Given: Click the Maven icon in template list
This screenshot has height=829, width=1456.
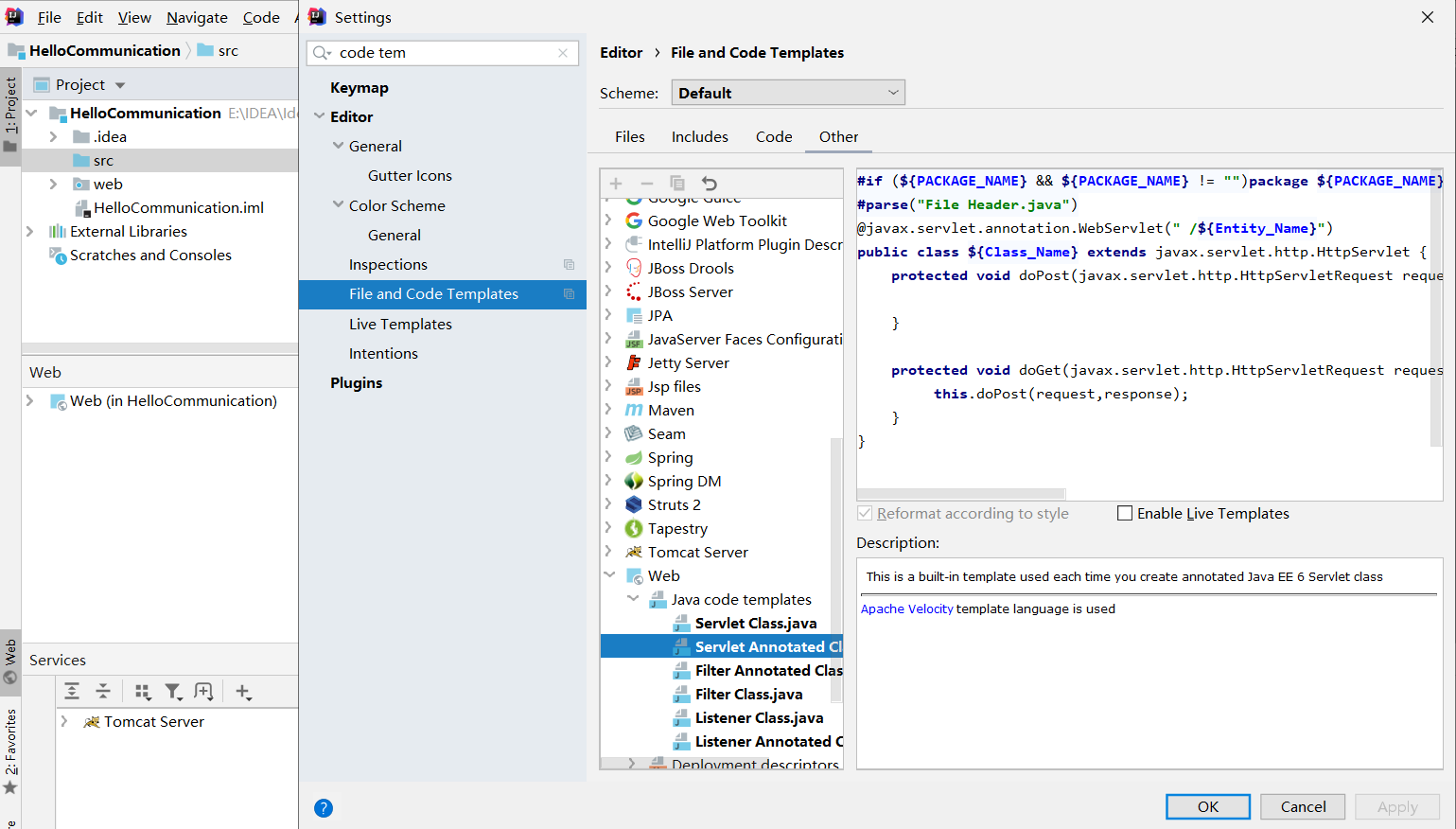Looking at the screenshot, I should (634, 410).
